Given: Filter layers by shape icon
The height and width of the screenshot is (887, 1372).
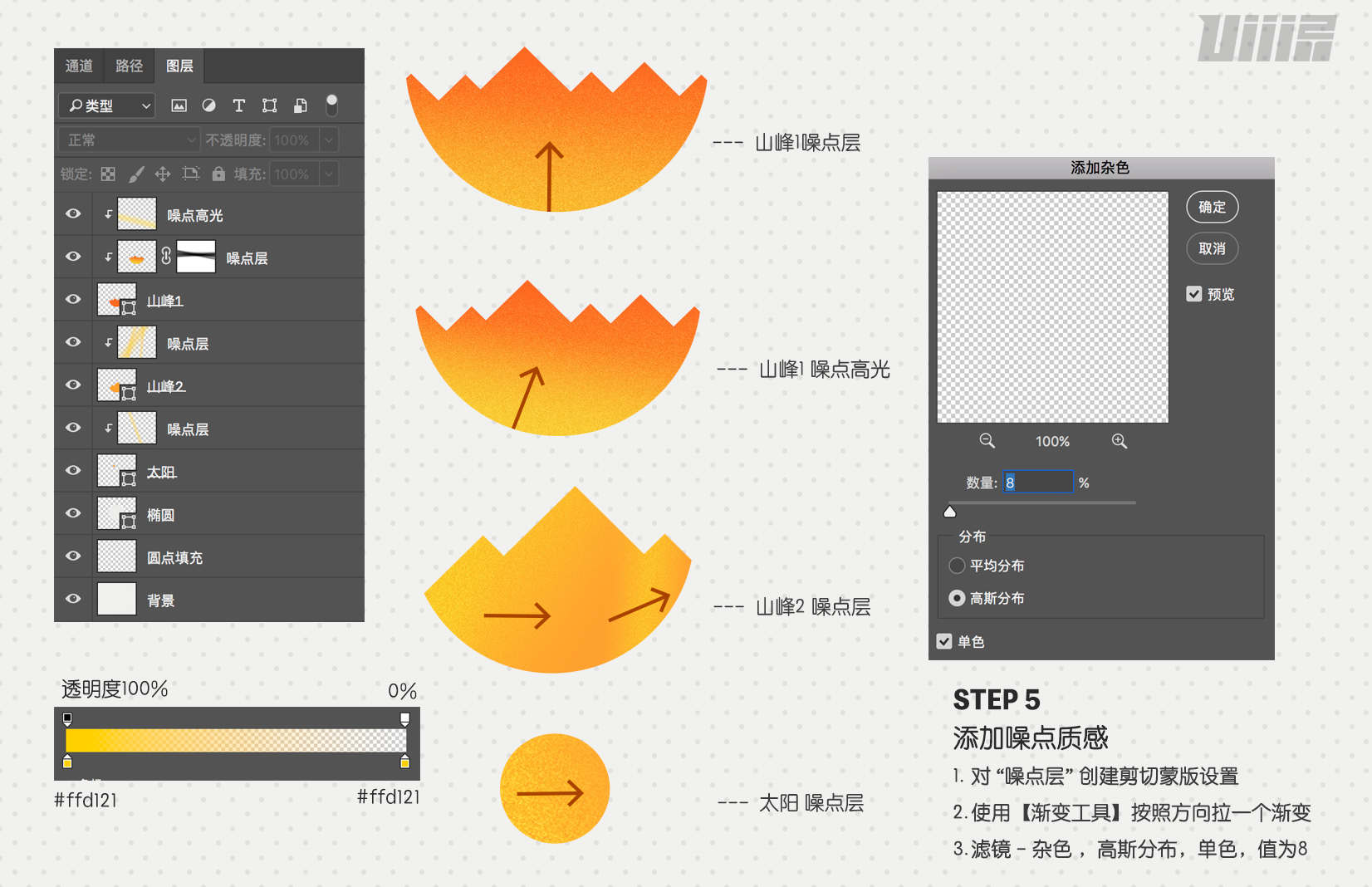Looking at the screenshot, I should pyautogui.click(x=269, y=105).
